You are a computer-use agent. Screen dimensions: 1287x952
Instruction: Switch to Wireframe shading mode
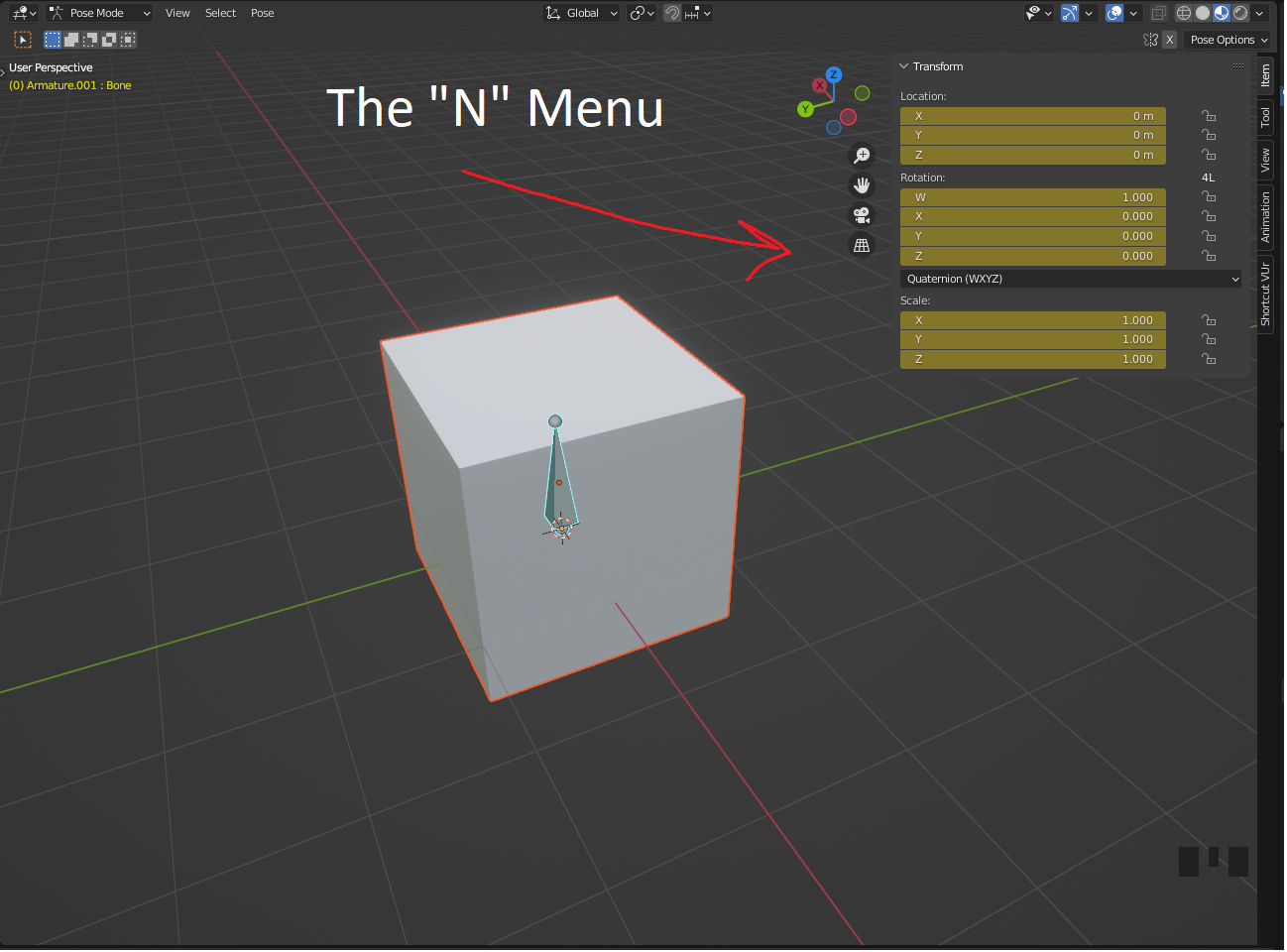click(1184, 13)
